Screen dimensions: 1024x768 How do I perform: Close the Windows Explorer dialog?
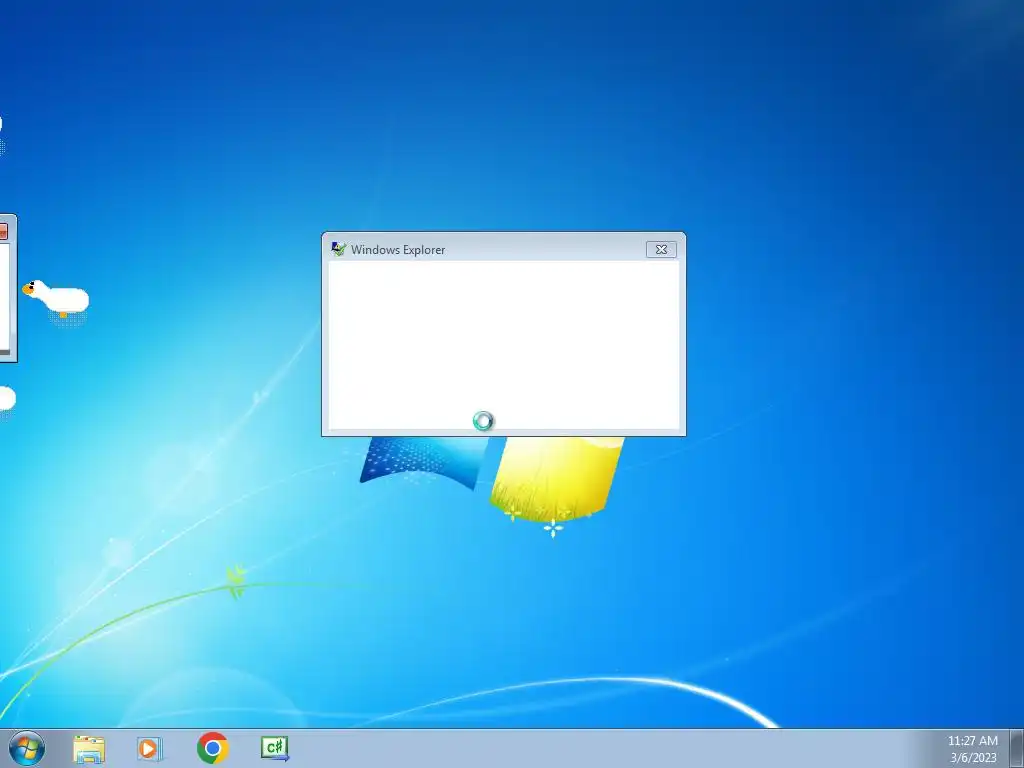(661, 249)
